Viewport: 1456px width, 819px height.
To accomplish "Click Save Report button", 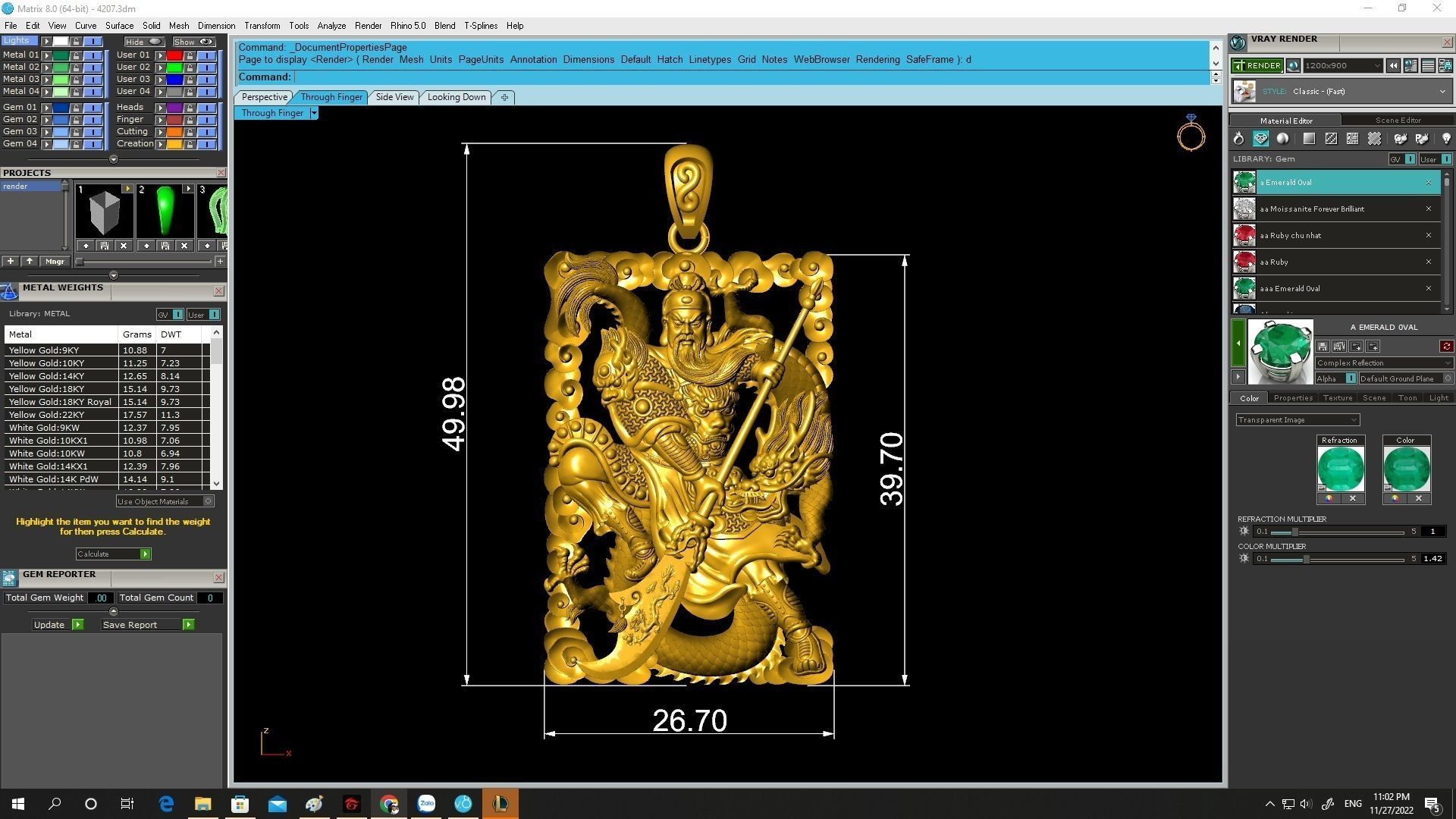I will point(148,625).
